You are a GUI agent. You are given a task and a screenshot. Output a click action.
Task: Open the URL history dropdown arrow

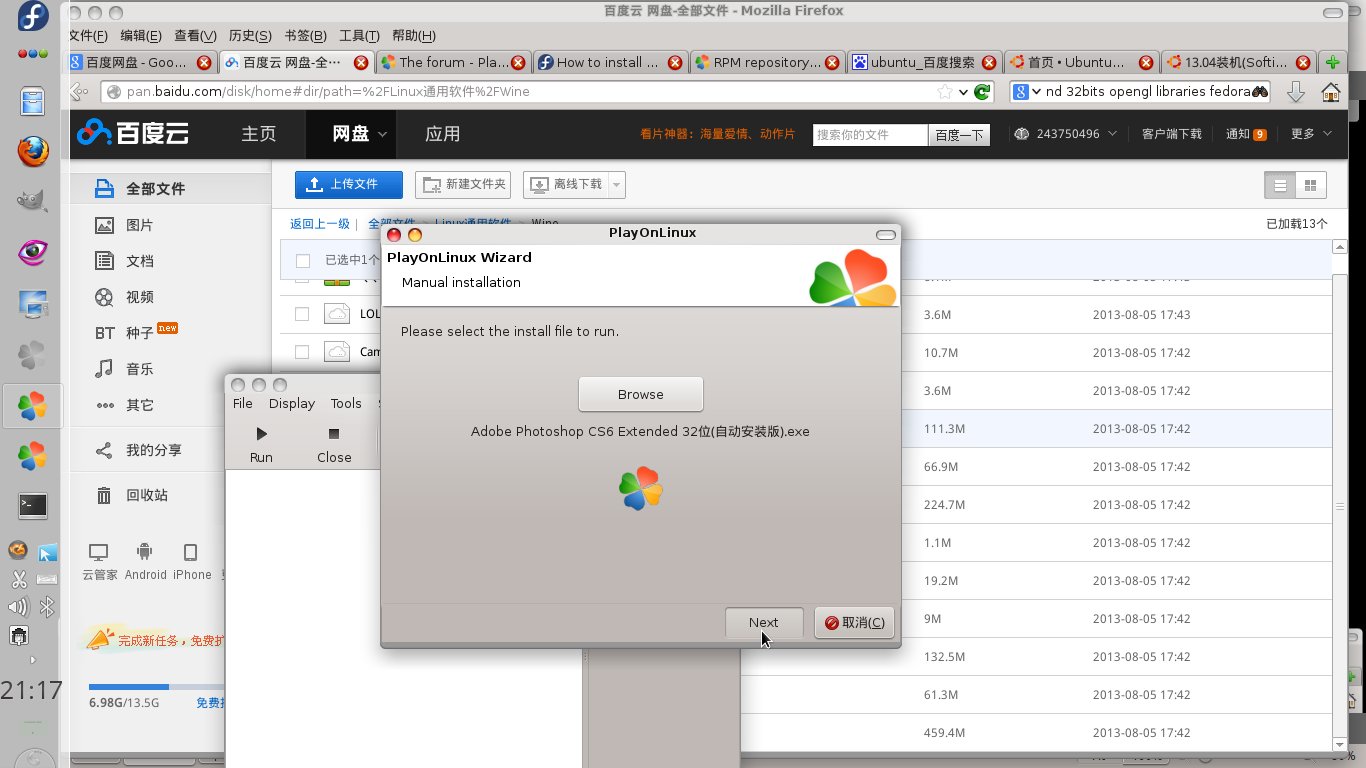[963, 92]
